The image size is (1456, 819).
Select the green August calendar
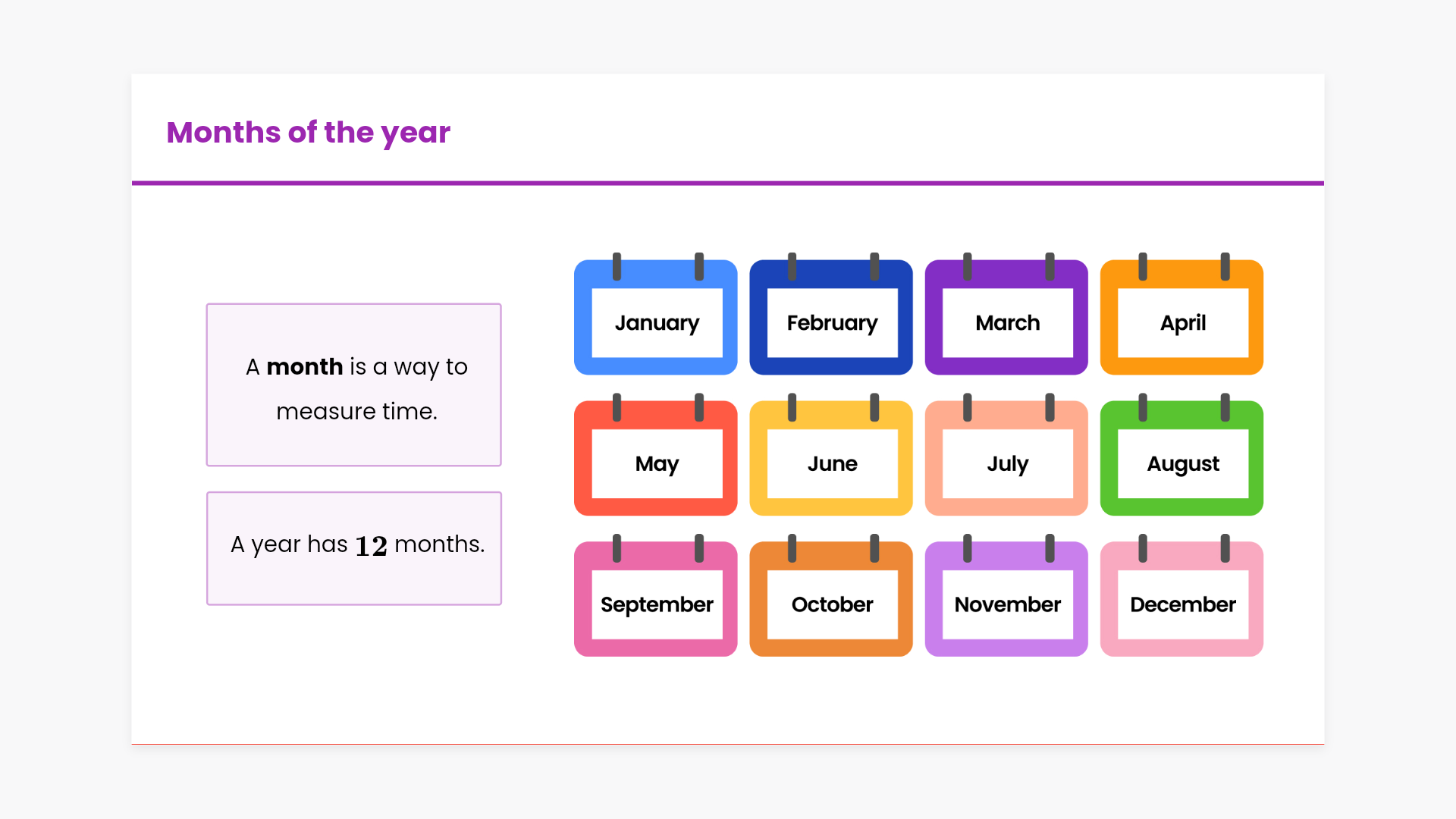pos(1181,458)
